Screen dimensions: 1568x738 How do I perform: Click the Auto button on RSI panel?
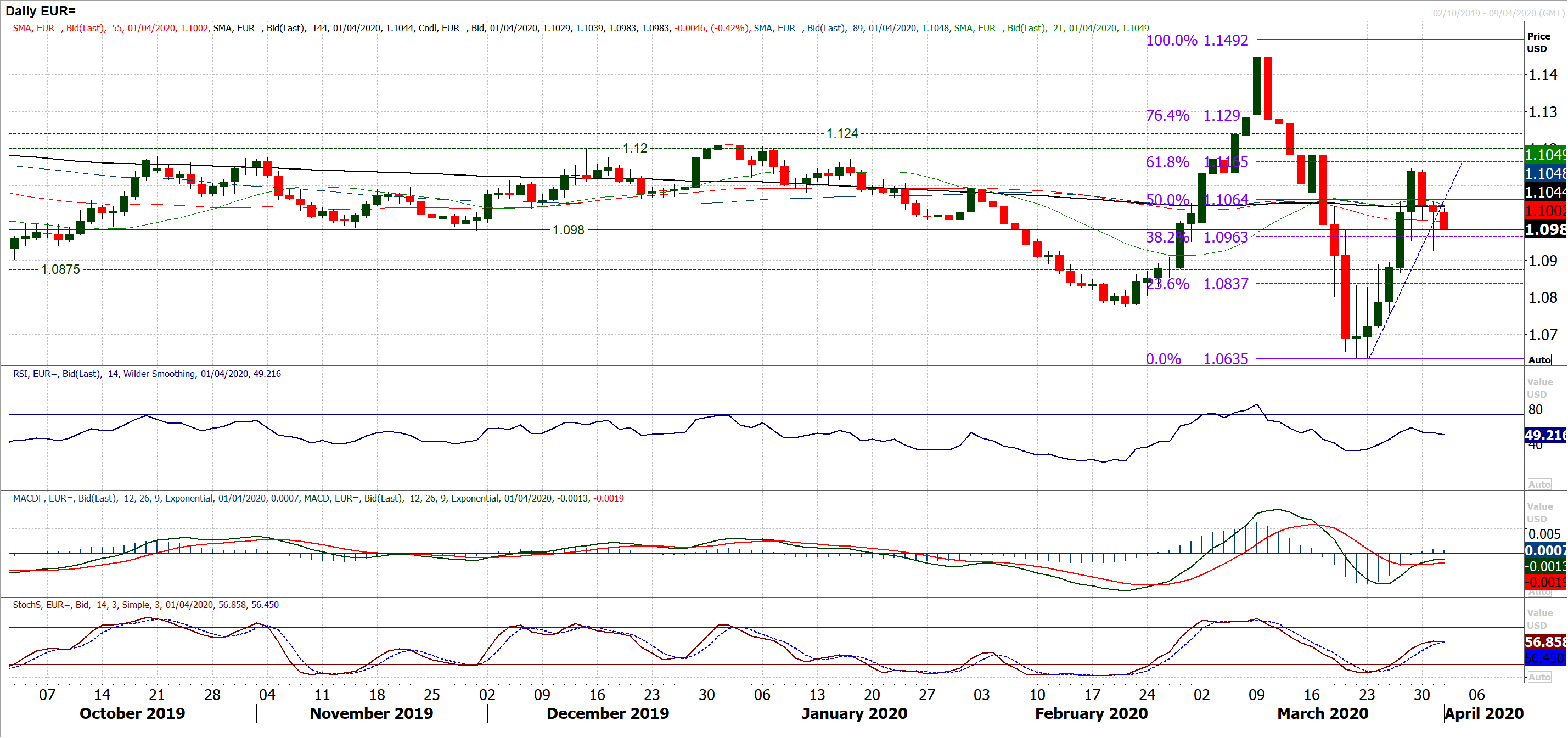click(x=1539, y=485)
